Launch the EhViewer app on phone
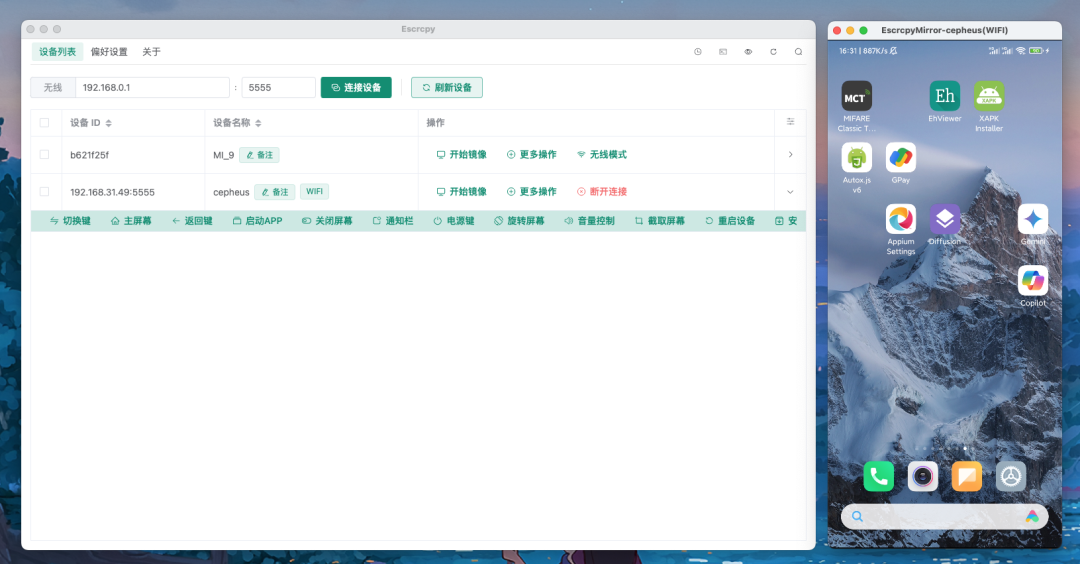 [944, 97]
